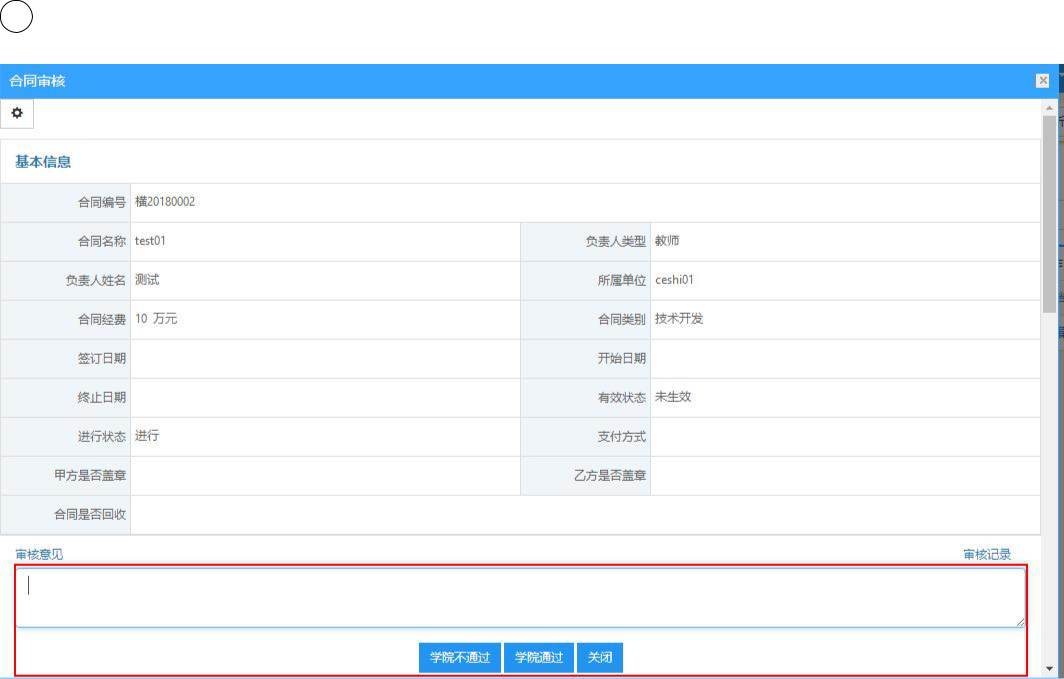Click the blue 关闭 button

600,657
